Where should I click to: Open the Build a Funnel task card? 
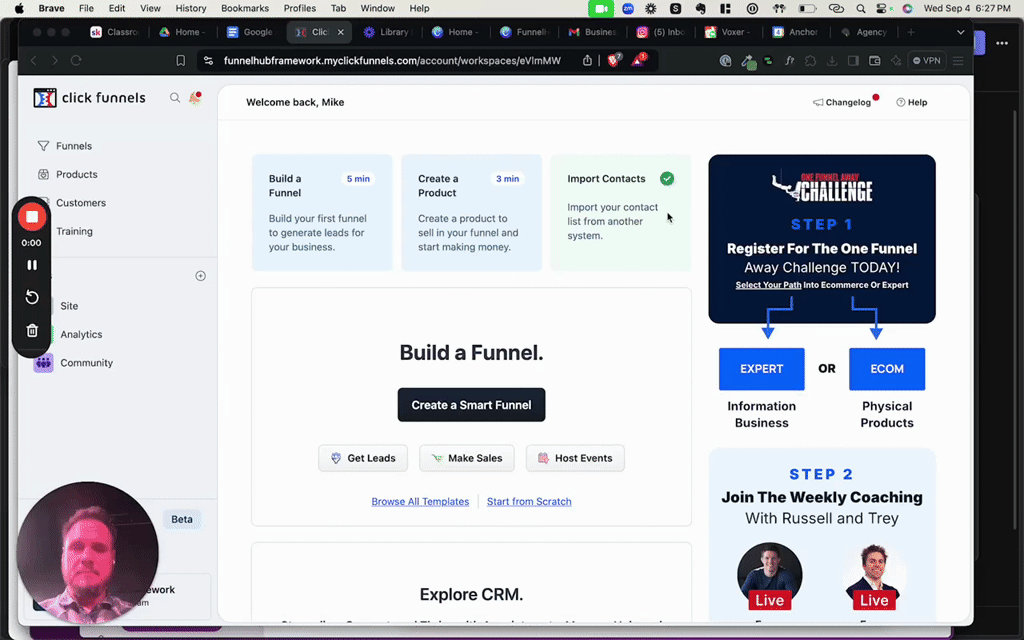pyautogui.click(x=322, y=213)
